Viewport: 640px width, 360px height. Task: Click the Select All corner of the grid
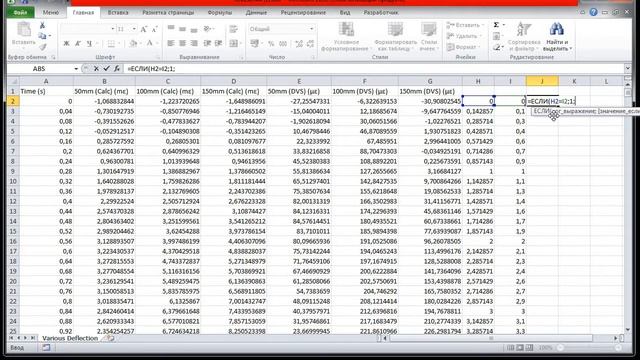(13, 81)
